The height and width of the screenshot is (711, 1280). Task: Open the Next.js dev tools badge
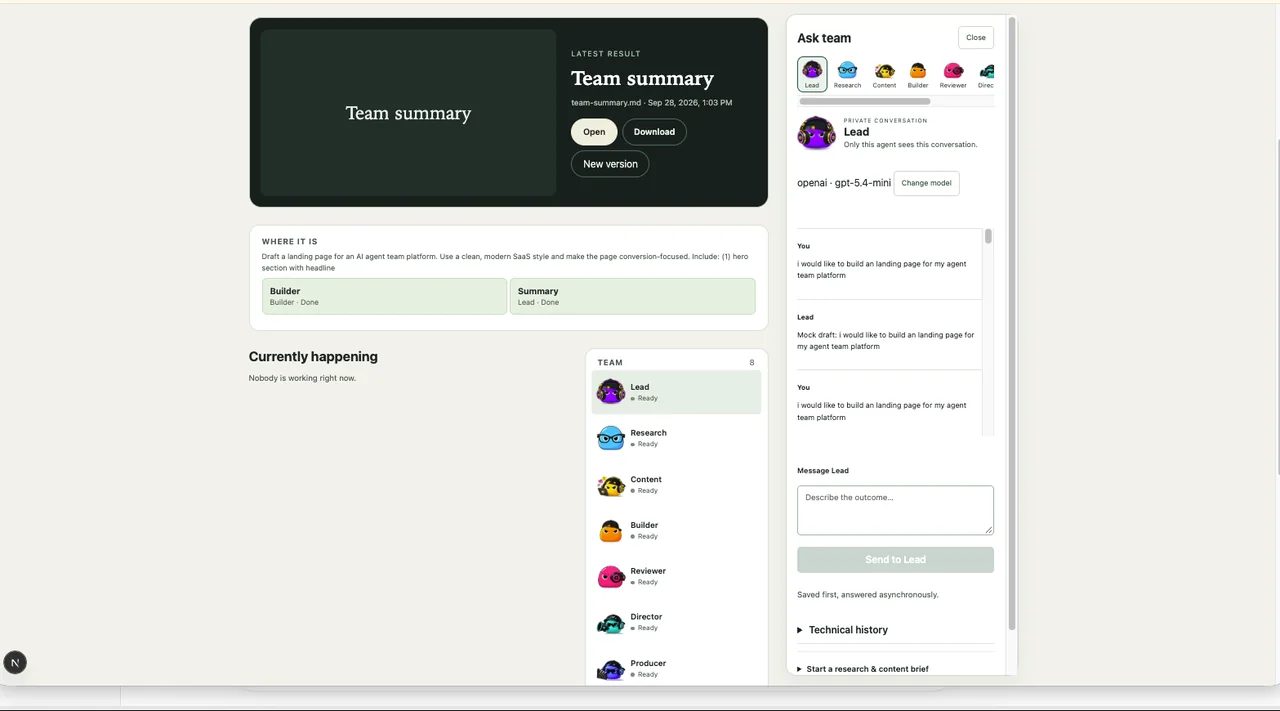click(15, 662)
